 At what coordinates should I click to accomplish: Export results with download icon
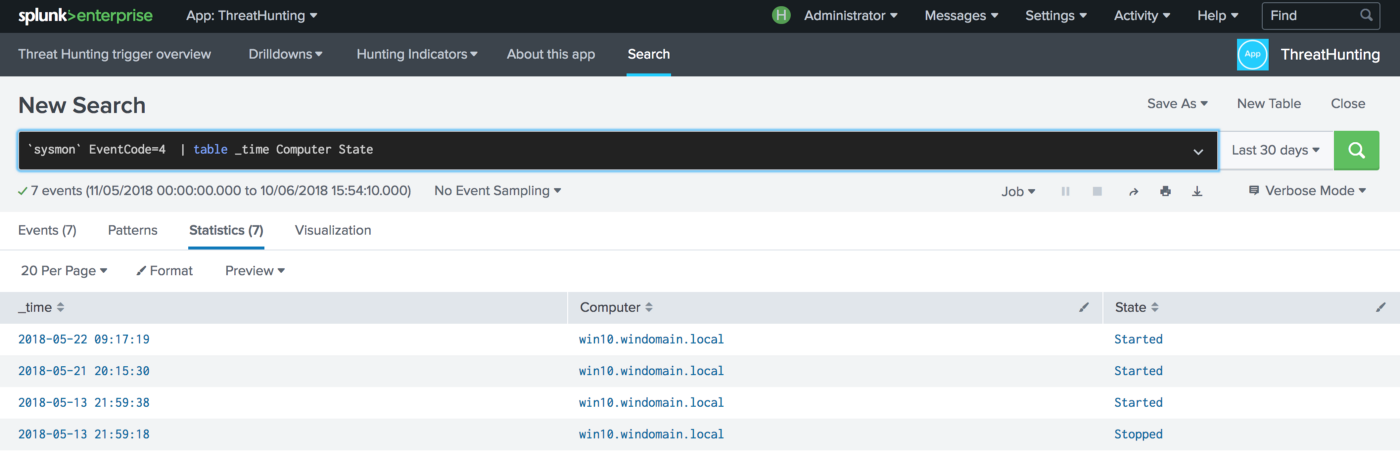tap(1198, 191)
